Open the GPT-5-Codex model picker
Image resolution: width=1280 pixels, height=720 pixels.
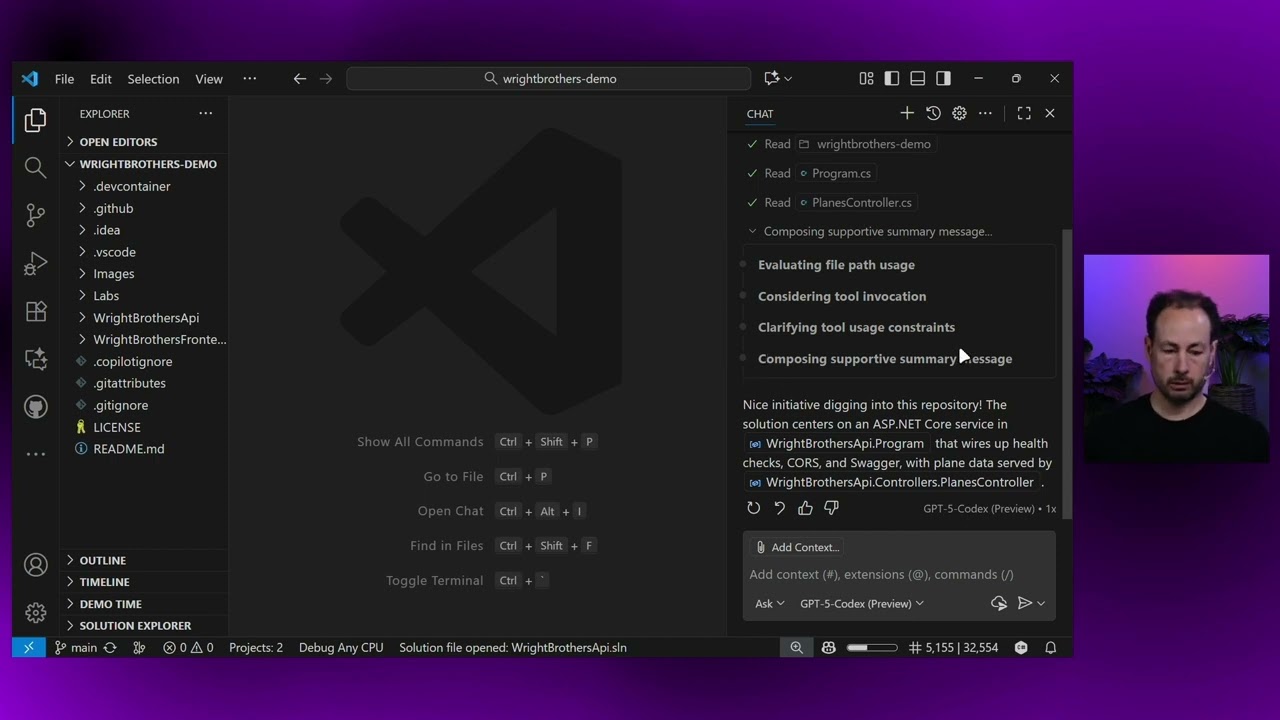[x=861, y=603]
